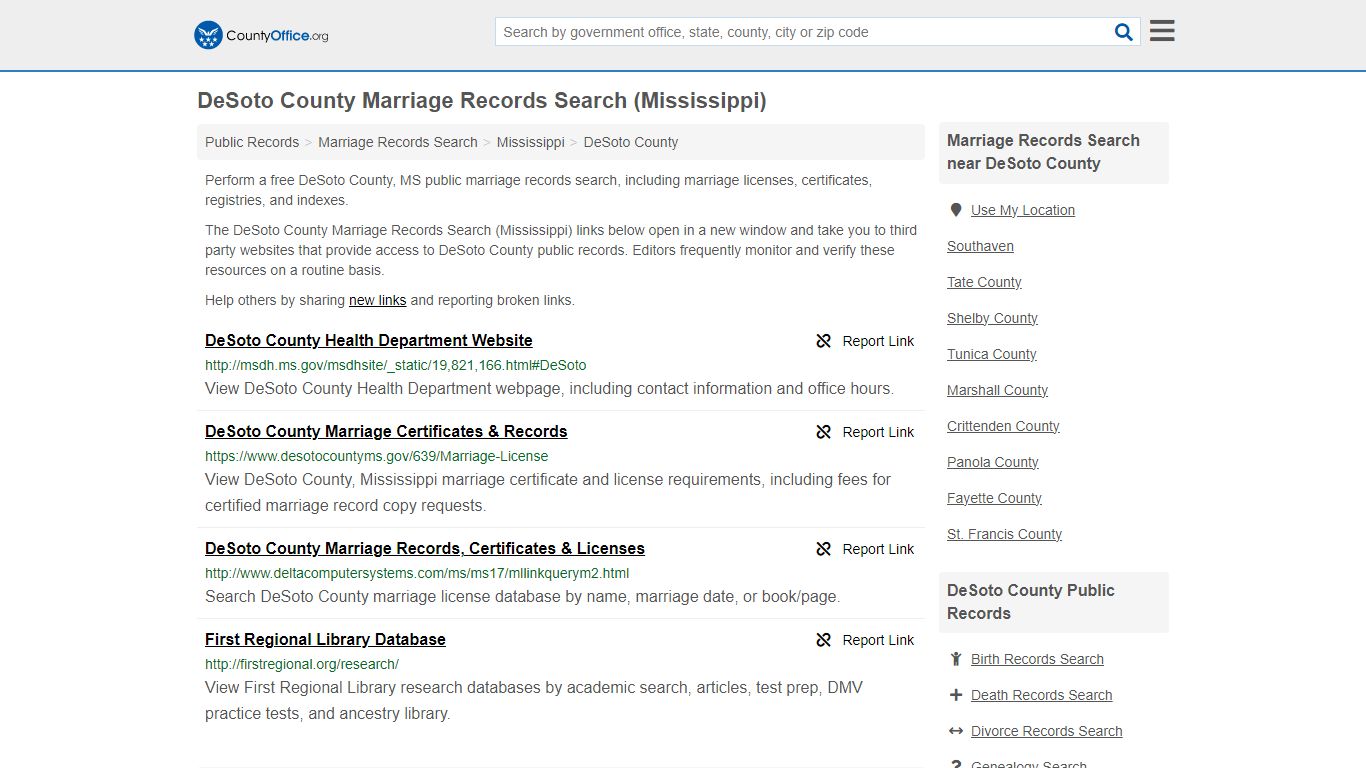This screenshot has height=768, width=1366.
Task: Open Marriage Records Search breadcrumb
Action: coord(398,142)
